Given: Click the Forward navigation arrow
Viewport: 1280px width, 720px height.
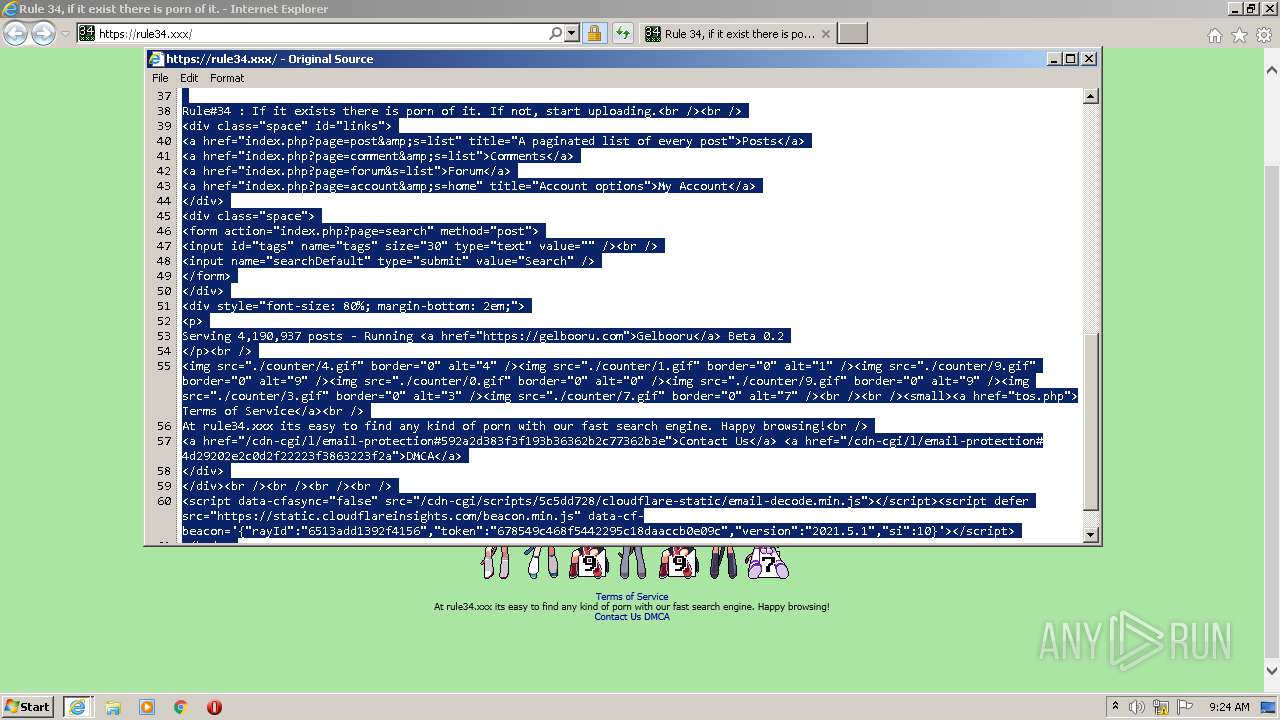Looking at the screenshot, I should pos(43,34).
